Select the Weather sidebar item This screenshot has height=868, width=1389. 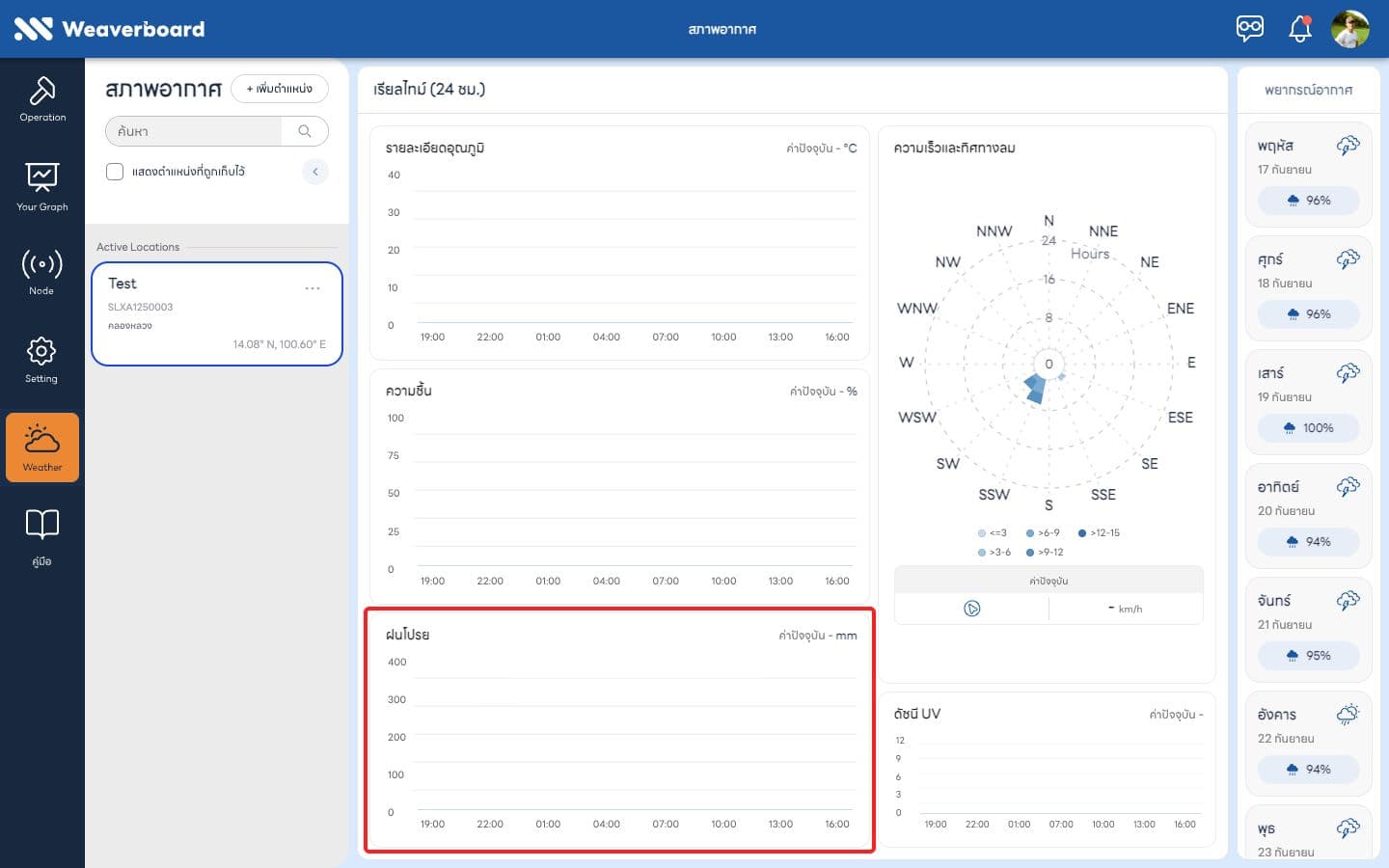(42, 448)
